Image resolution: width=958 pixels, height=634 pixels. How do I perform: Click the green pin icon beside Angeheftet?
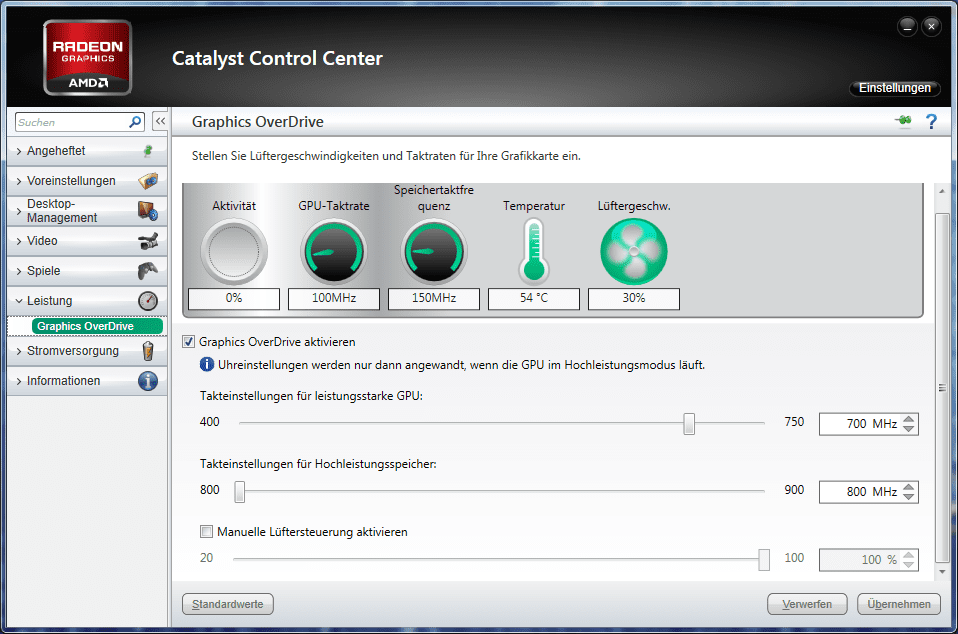point(148,150)
